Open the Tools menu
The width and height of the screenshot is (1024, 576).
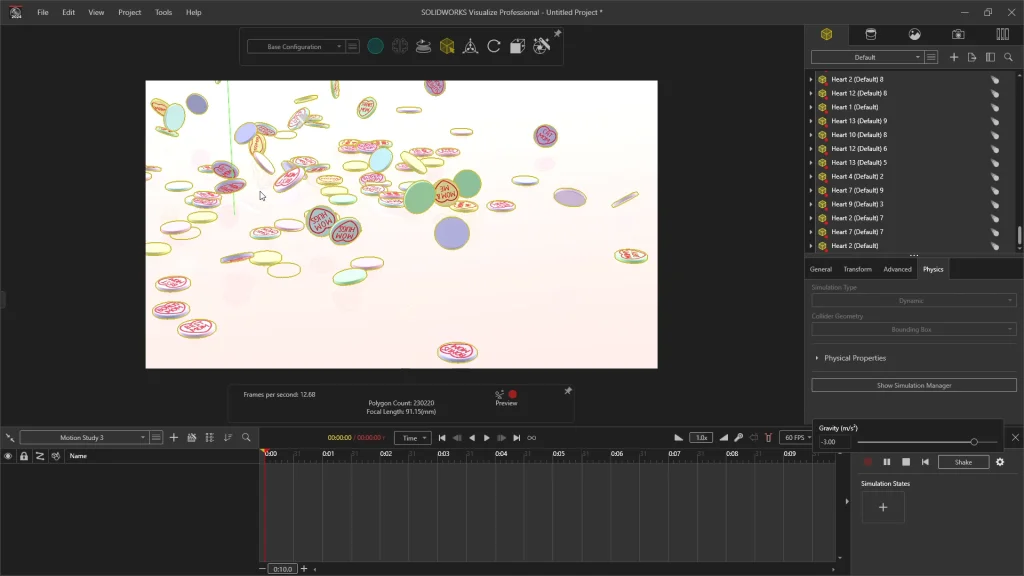pyautogui.click(x=163, y=12)
